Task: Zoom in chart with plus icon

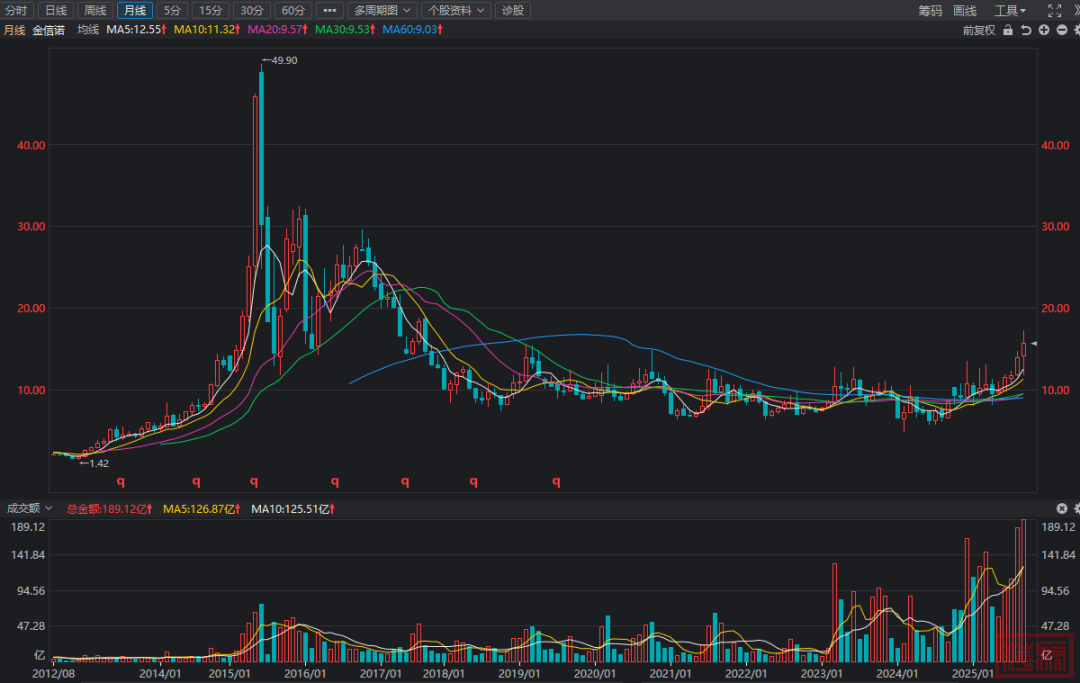Action: [x=1044, y=30]
